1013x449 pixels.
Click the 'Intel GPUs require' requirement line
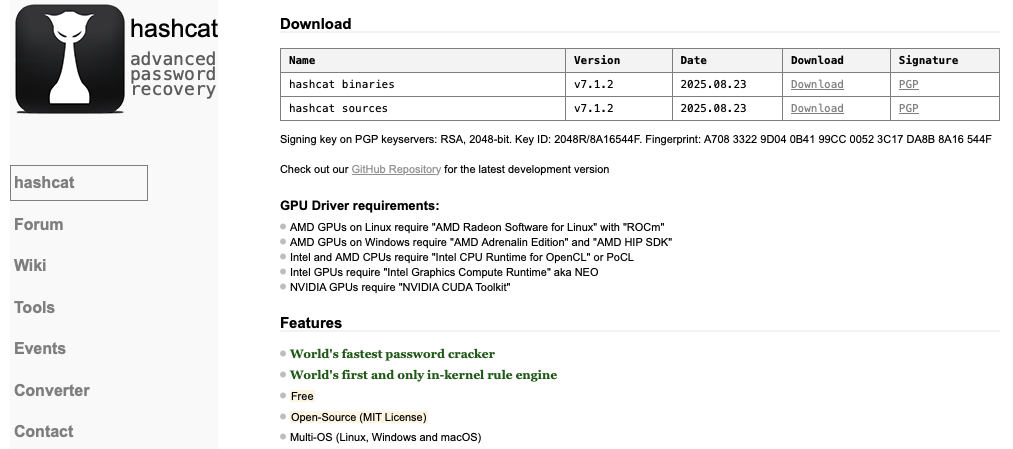[x=444, y=272]
